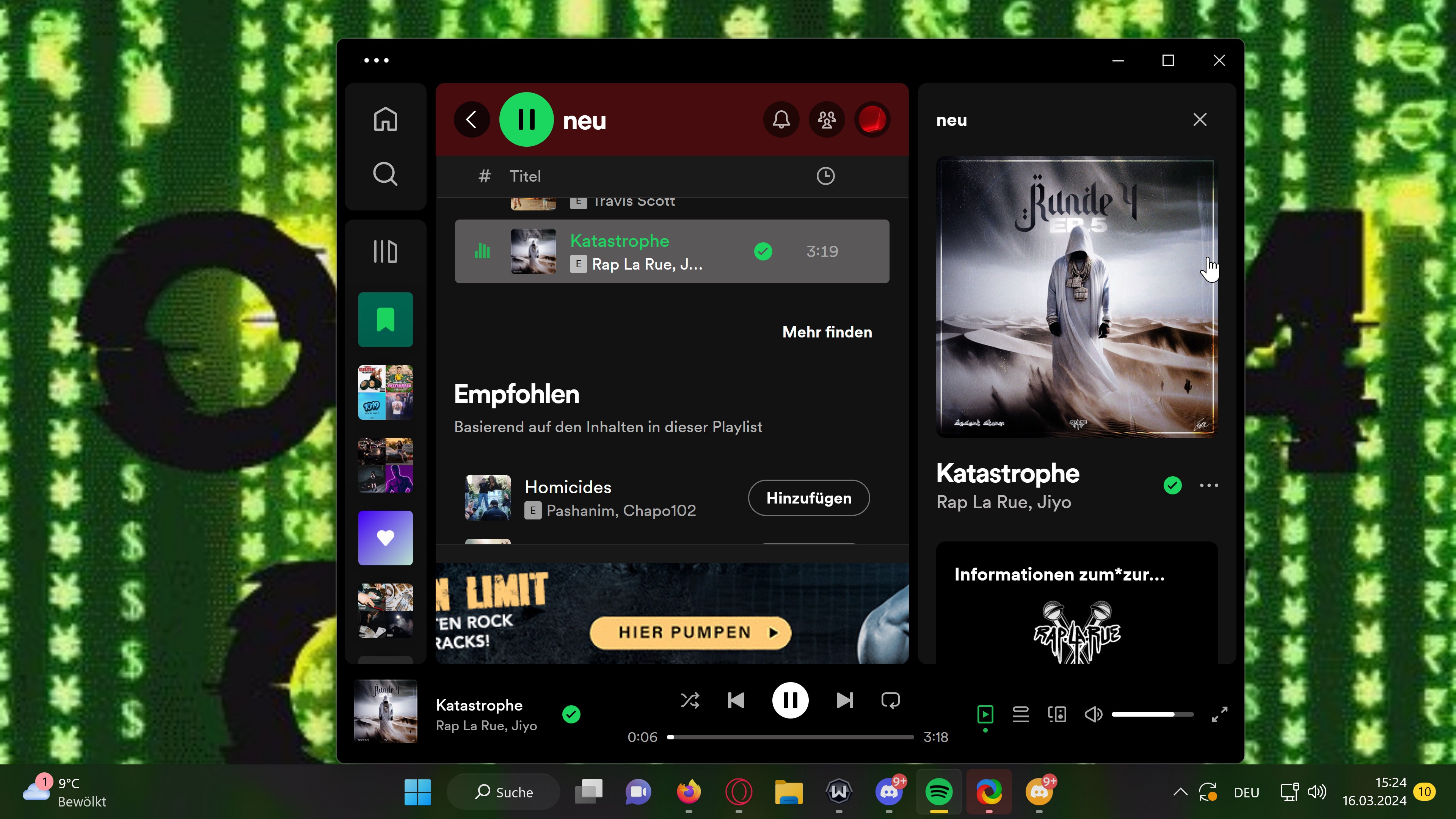This screenshot has width=1456, height=819.
Task: Skip to next track
Action: [x=844, y=700]
